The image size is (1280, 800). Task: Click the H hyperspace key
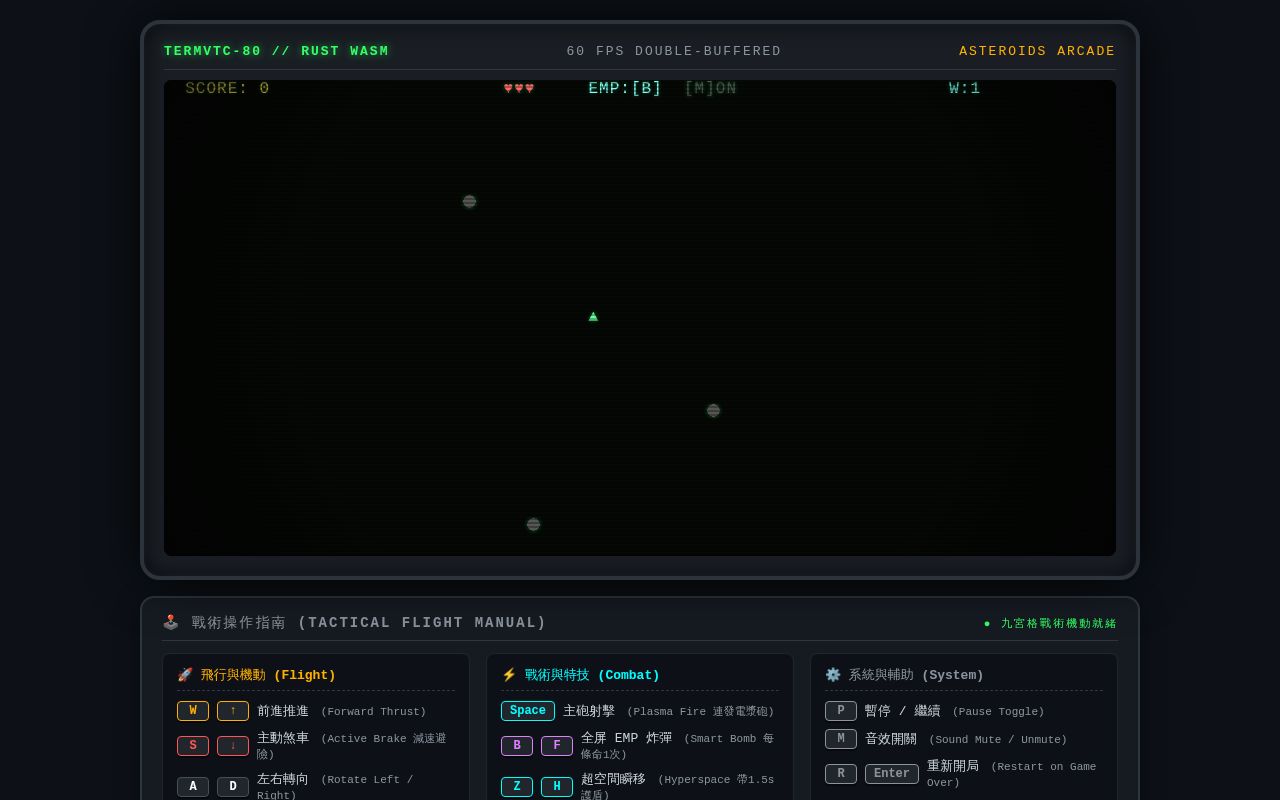557,787
